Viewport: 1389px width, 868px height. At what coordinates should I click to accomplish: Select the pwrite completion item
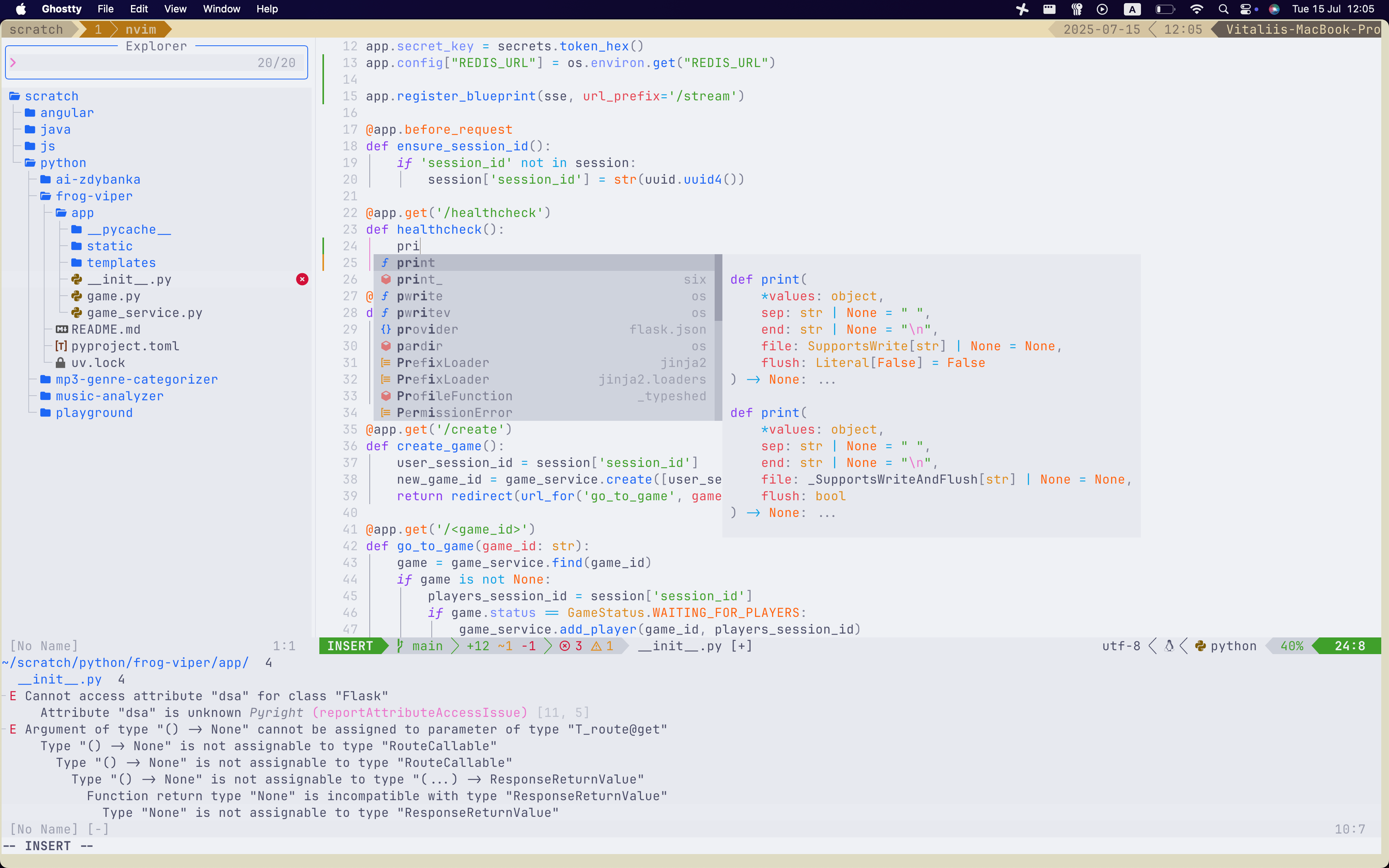pos(543,296)
